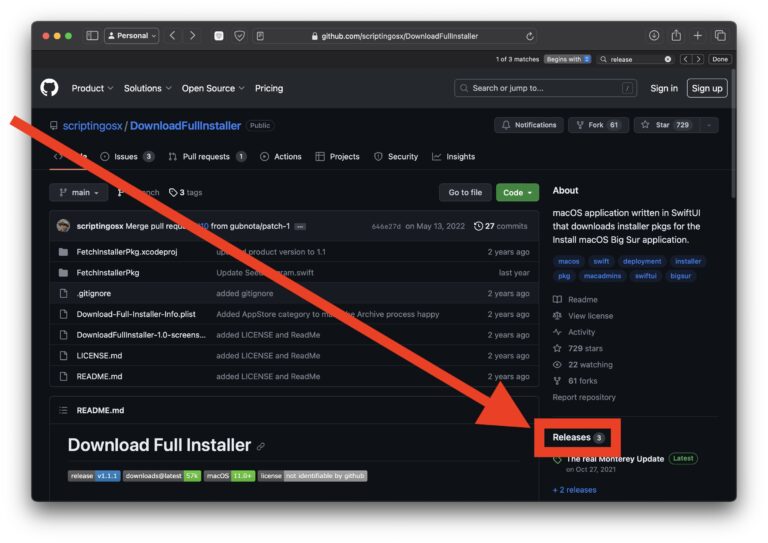Image resolution: width=768 pixels, height=543 pixels.
Task: Open a new tab with the plus icon
Action: tap(697, 35)
